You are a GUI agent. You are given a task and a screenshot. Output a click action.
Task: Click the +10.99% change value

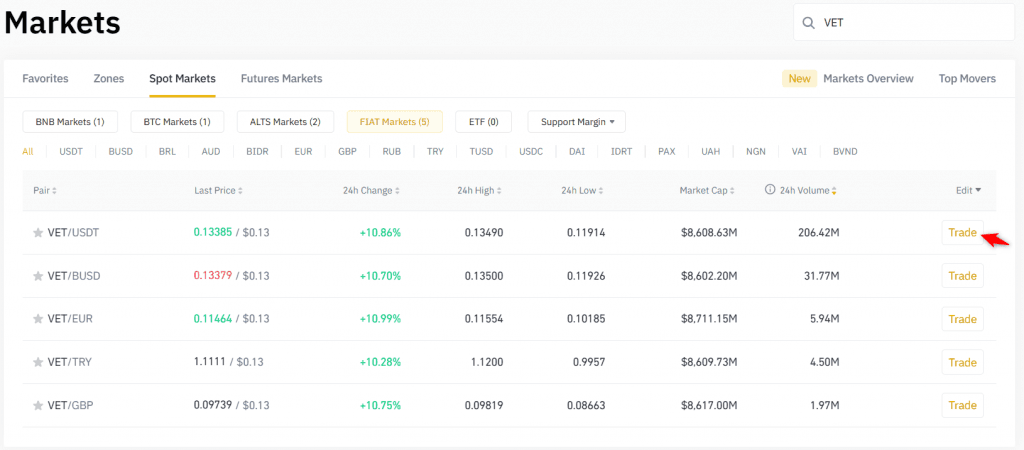click(380, 319)
